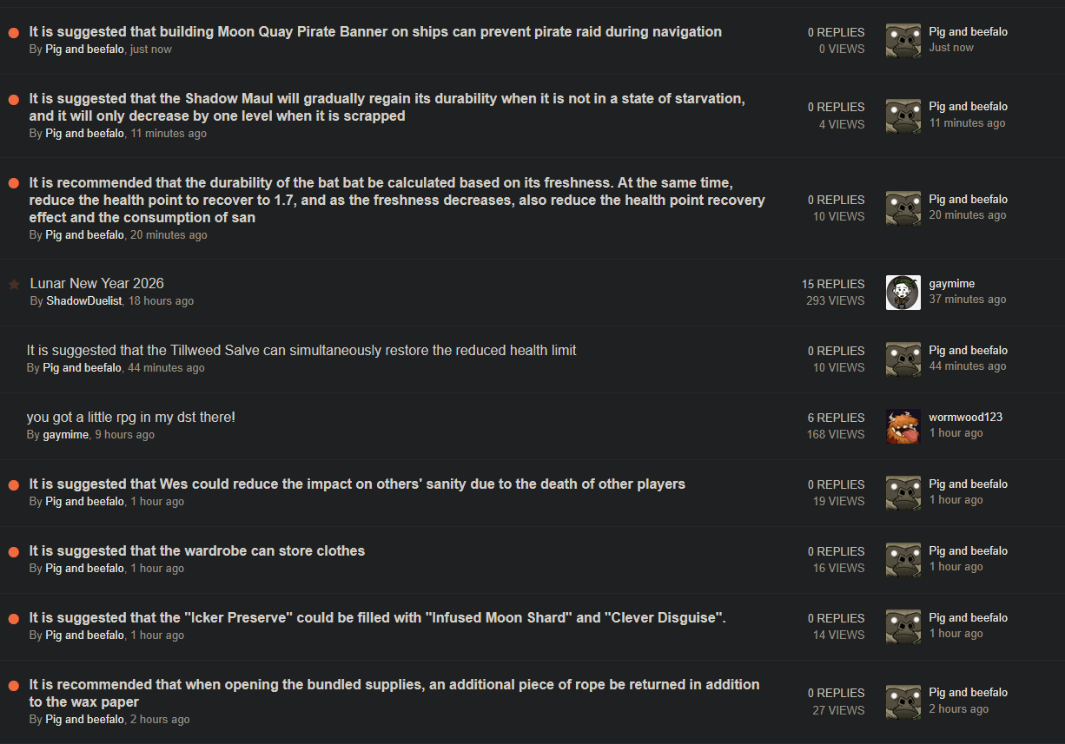The width and height of the screenshot is (1065, 744).
Task: Click Pig and beefalo avatar in Tillweed Salve row
Action: pyautogui.click(x=903, y=359)
